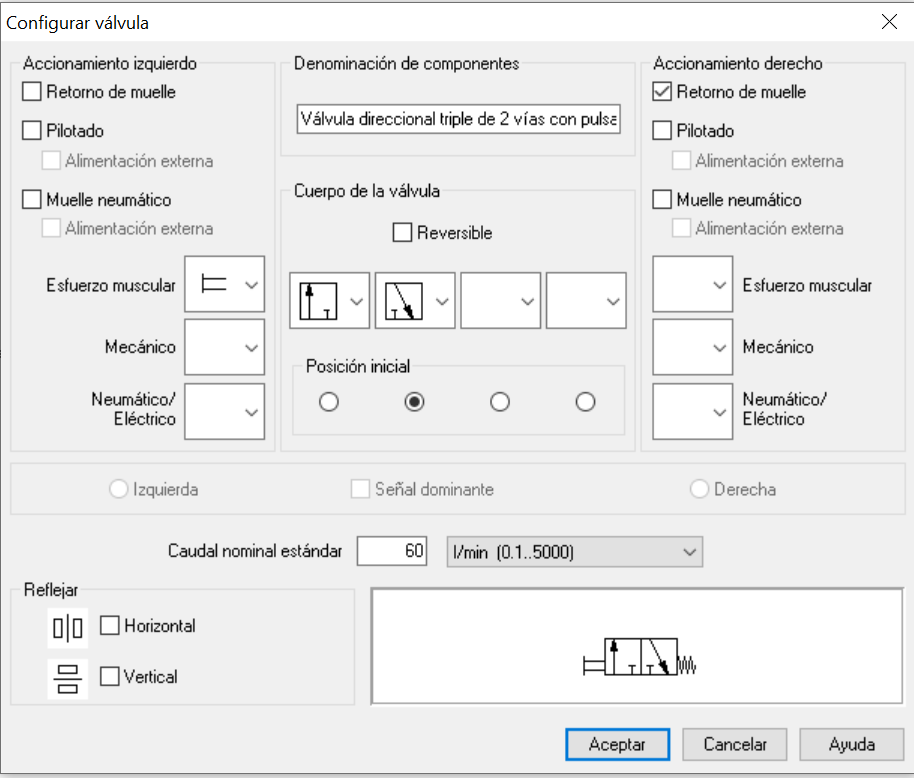Click the left Mecánico symbol selector

tap(224, 347)
